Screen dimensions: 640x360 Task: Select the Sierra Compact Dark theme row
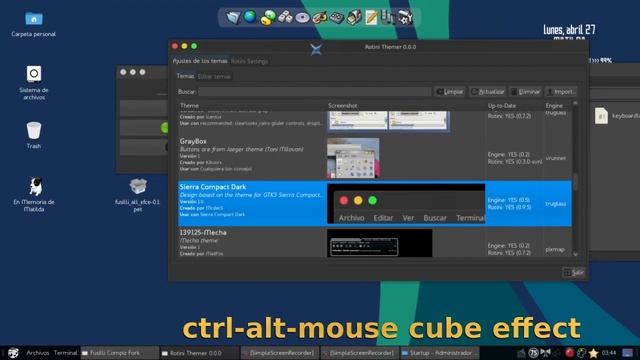pos(375,203)
